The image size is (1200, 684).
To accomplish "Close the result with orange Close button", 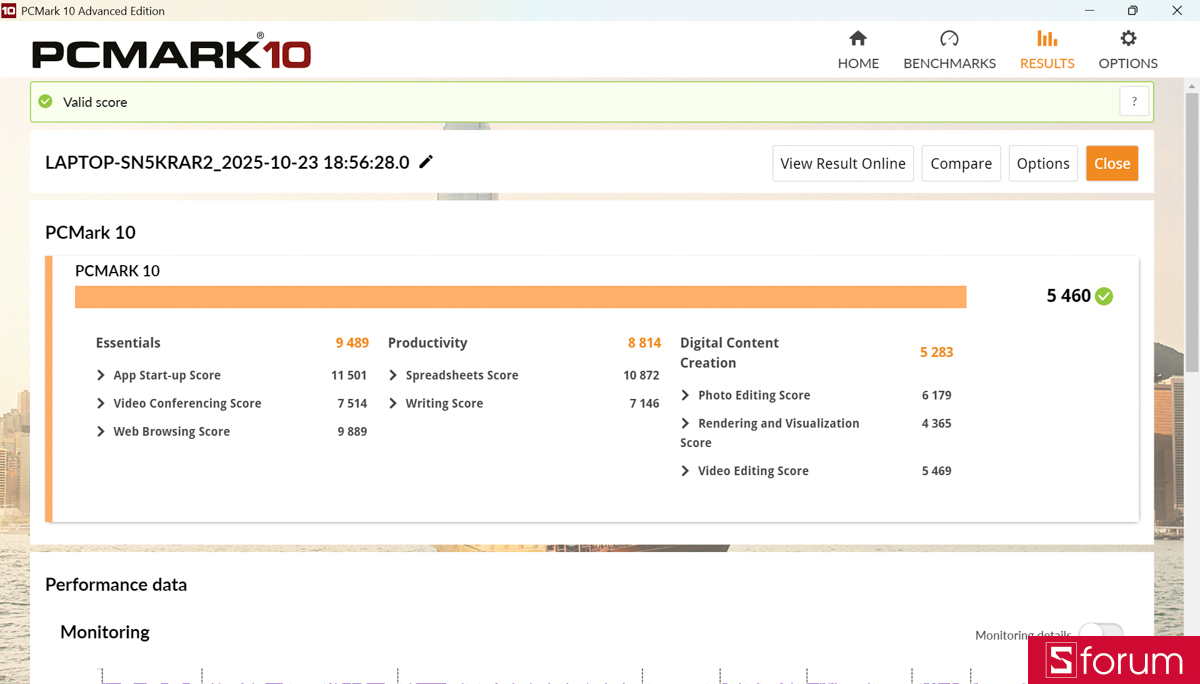I will pos(1112,163).
